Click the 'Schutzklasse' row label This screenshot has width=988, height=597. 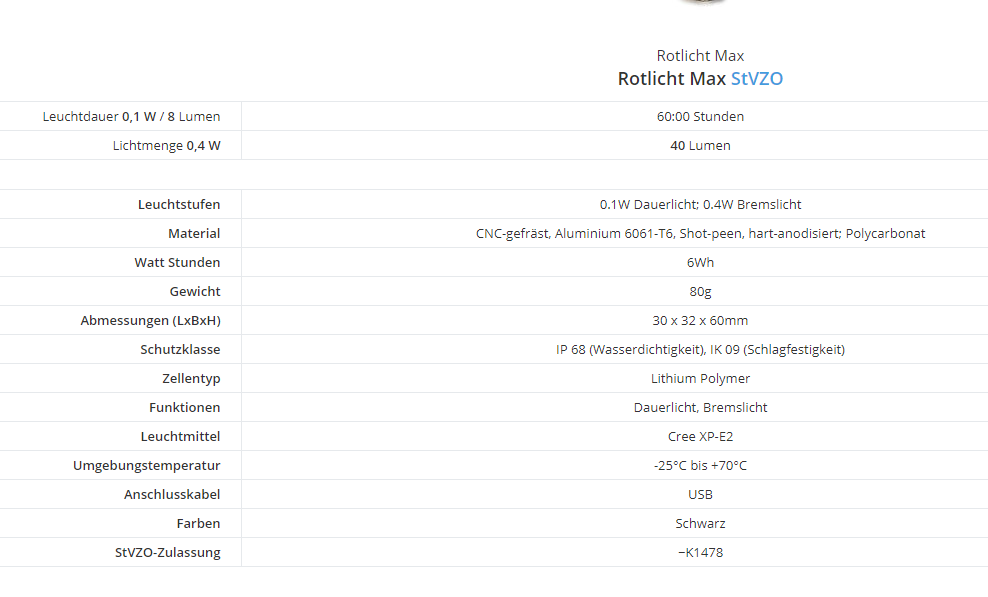pos(180,350)
